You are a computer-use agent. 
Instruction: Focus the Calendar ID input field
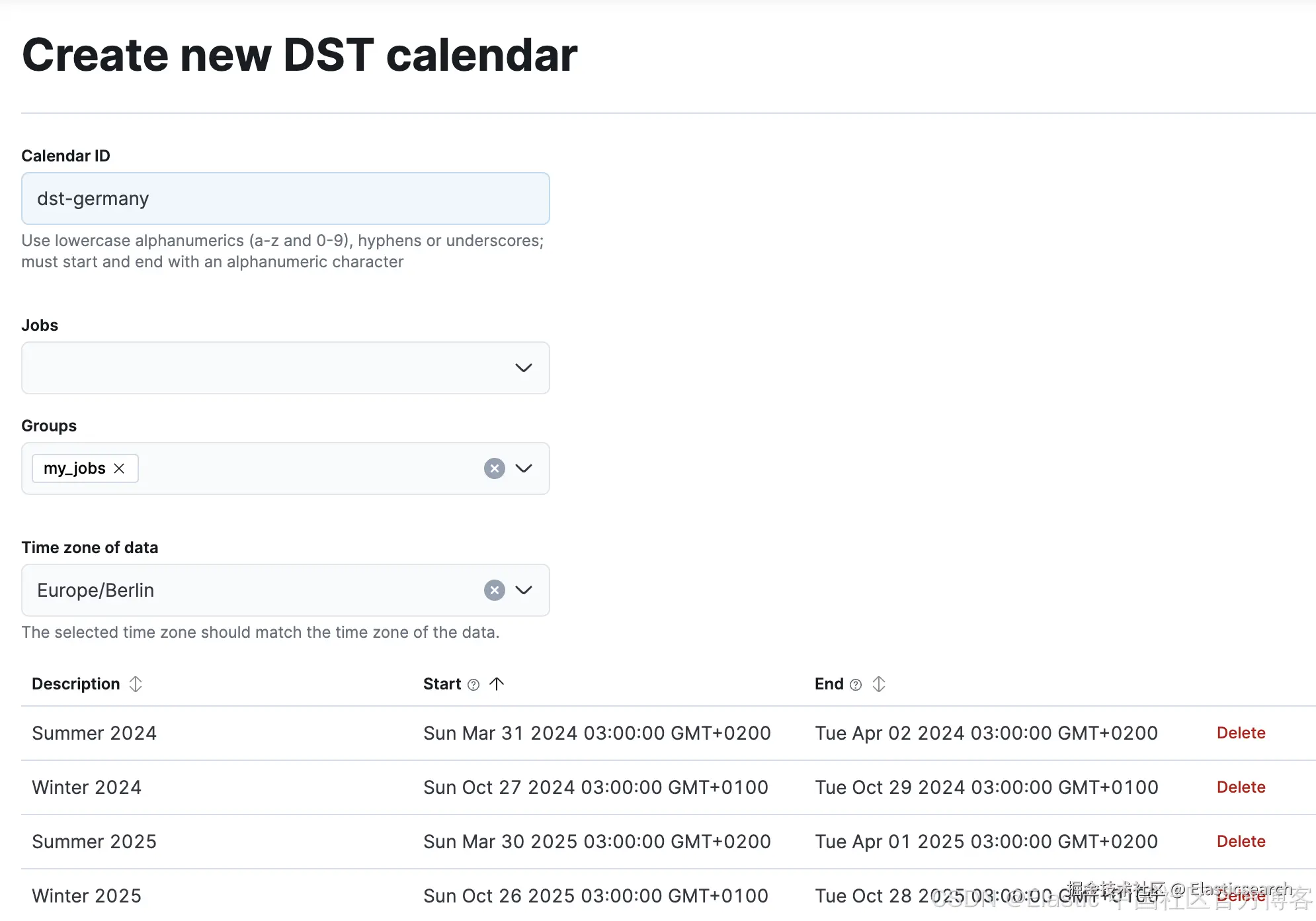(x=286, y=198)
